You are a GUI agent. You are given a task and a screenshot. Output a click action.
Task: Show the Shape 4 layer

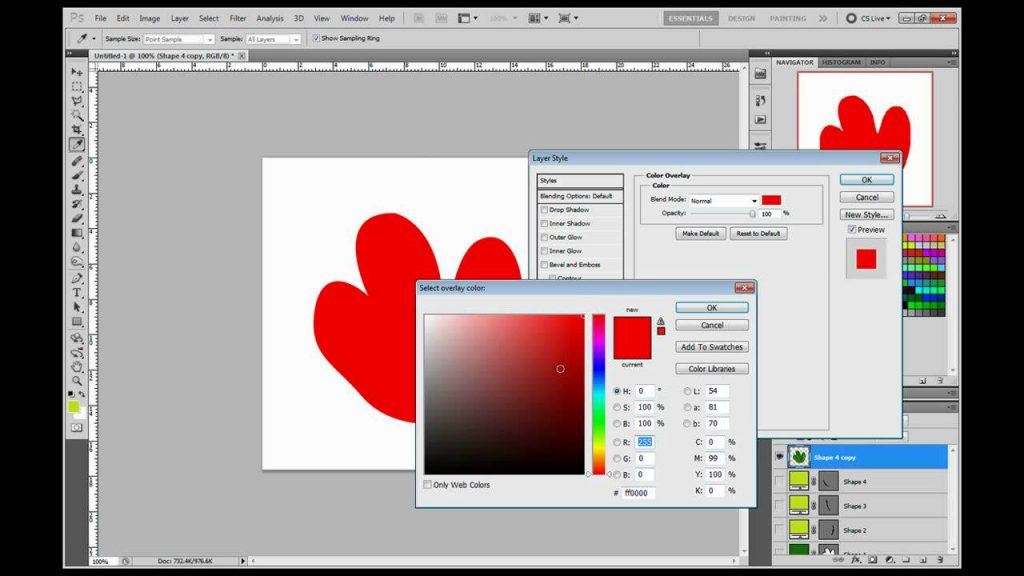tap(779, 481)
